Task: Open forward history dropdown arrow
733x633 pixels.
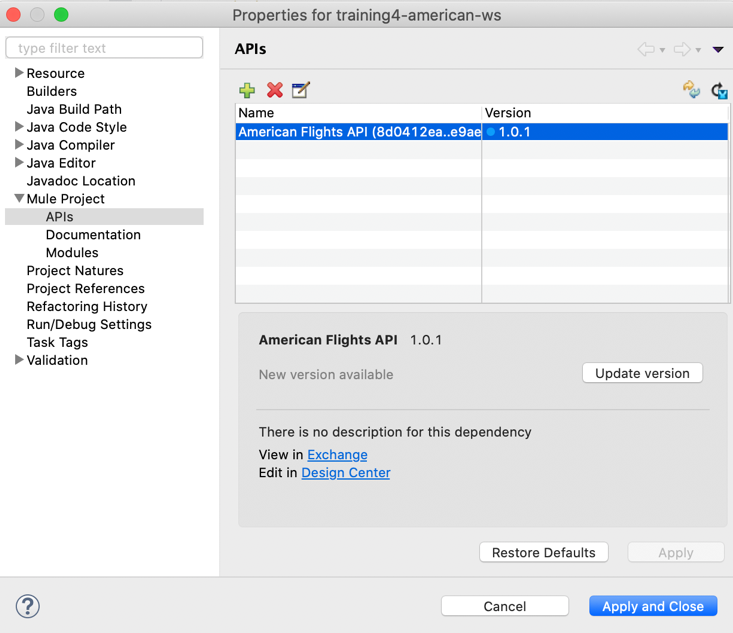Action: tap(698, 50)
